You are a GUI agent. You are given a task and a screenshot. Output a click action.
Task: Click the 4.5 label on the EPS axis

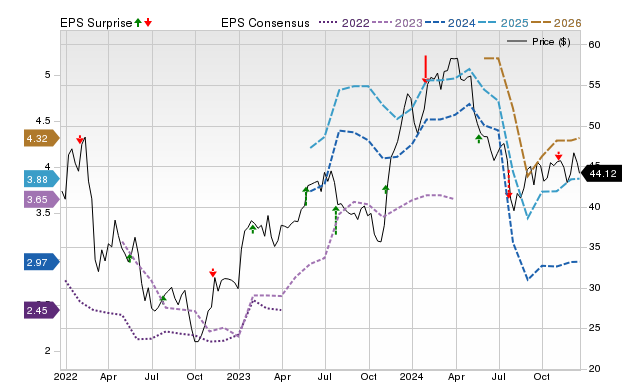coord(43,121)
